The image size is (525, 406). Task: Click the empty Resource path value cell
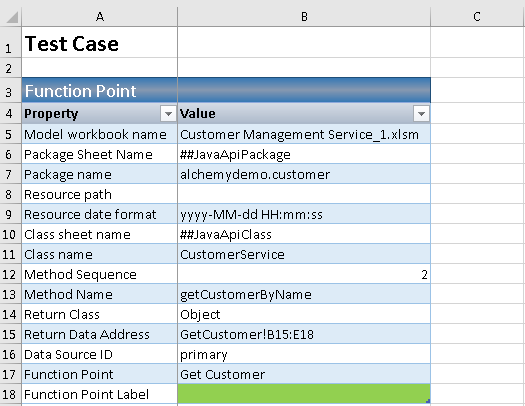[x=304, y=194]
